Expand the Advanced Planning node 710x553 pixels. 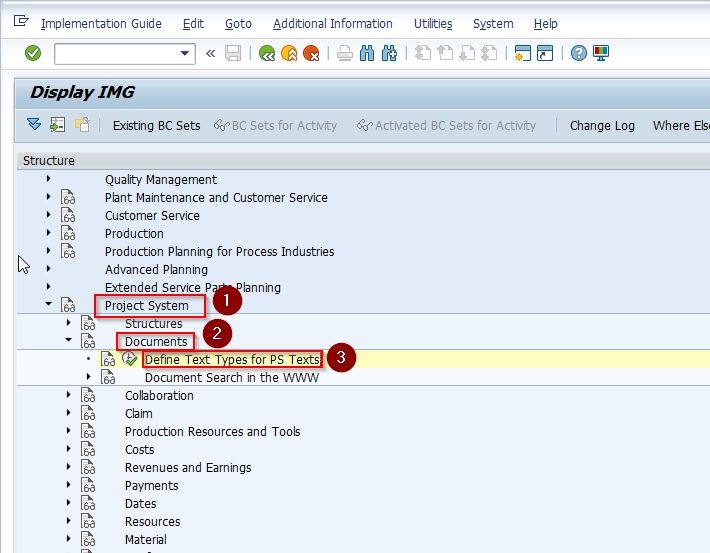pos(48,269)
